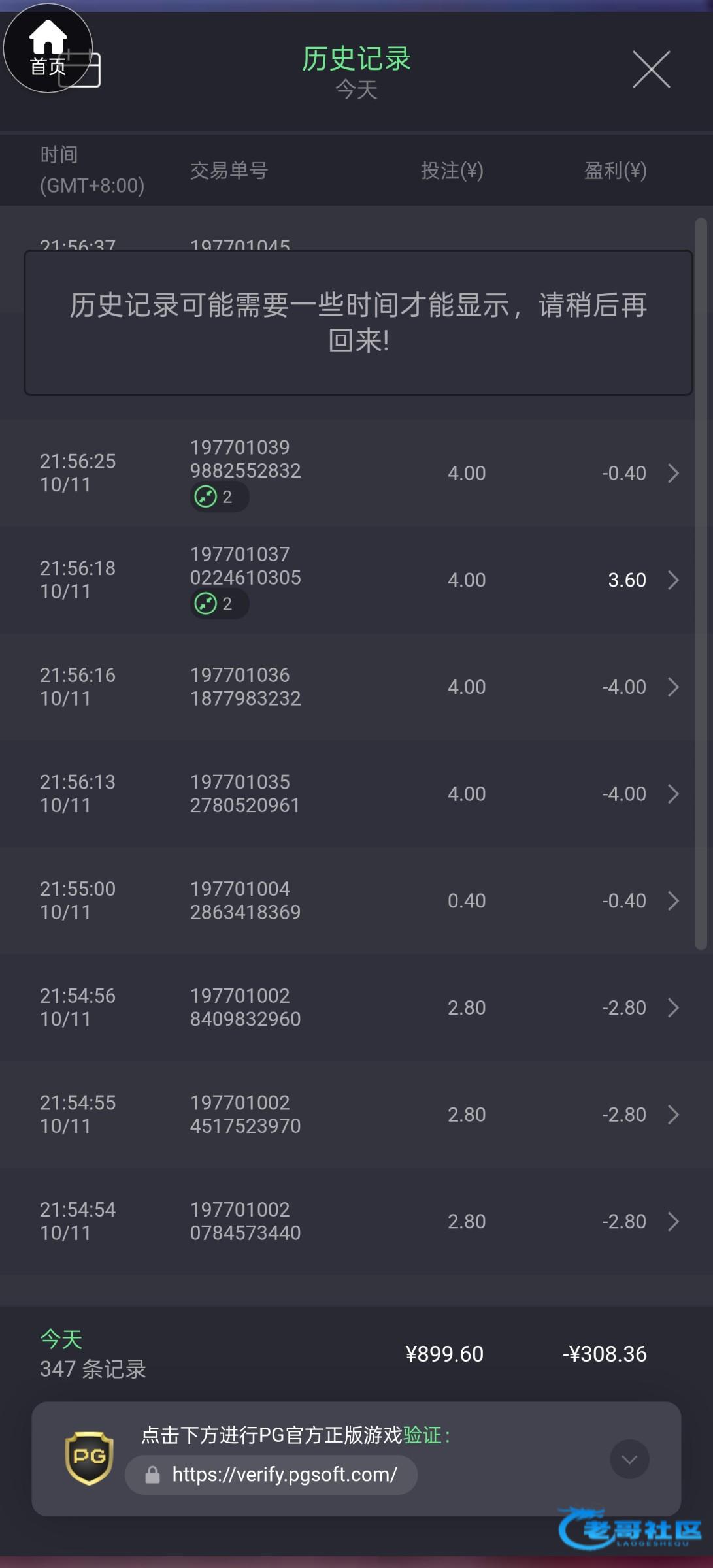Expand the PG verification panel chevron
This screenshot has width=713, height=1568.
click(x=629, y=1459)
